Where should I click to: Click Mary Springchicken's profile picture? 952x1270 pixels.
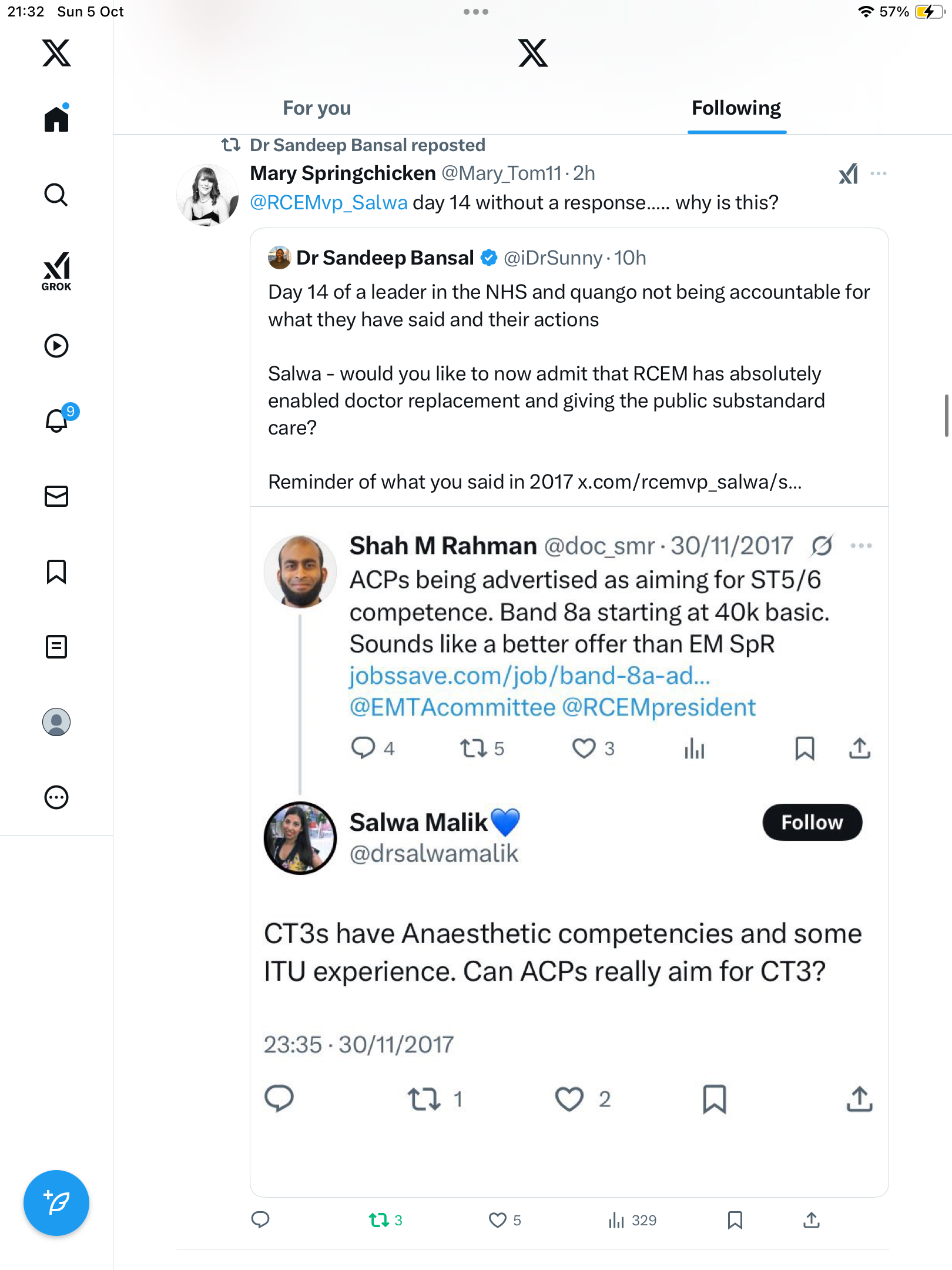click(x=207, y=195)
